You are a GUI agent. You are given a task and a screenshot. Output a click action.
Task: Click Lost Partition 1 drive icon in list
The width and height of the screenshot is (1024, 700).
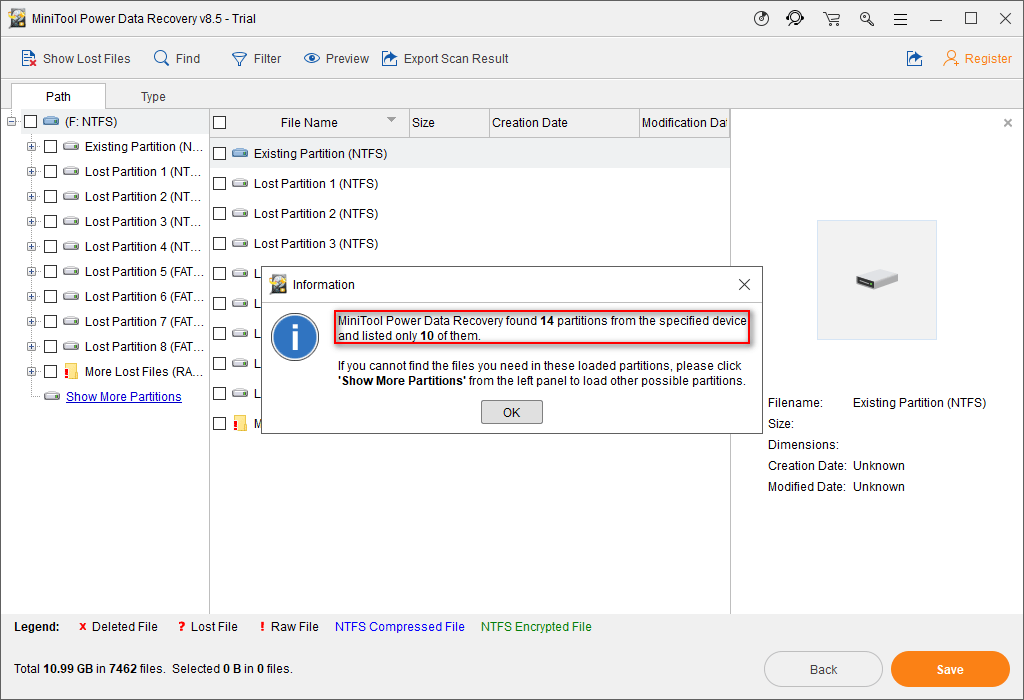click(x=240, y=183)
